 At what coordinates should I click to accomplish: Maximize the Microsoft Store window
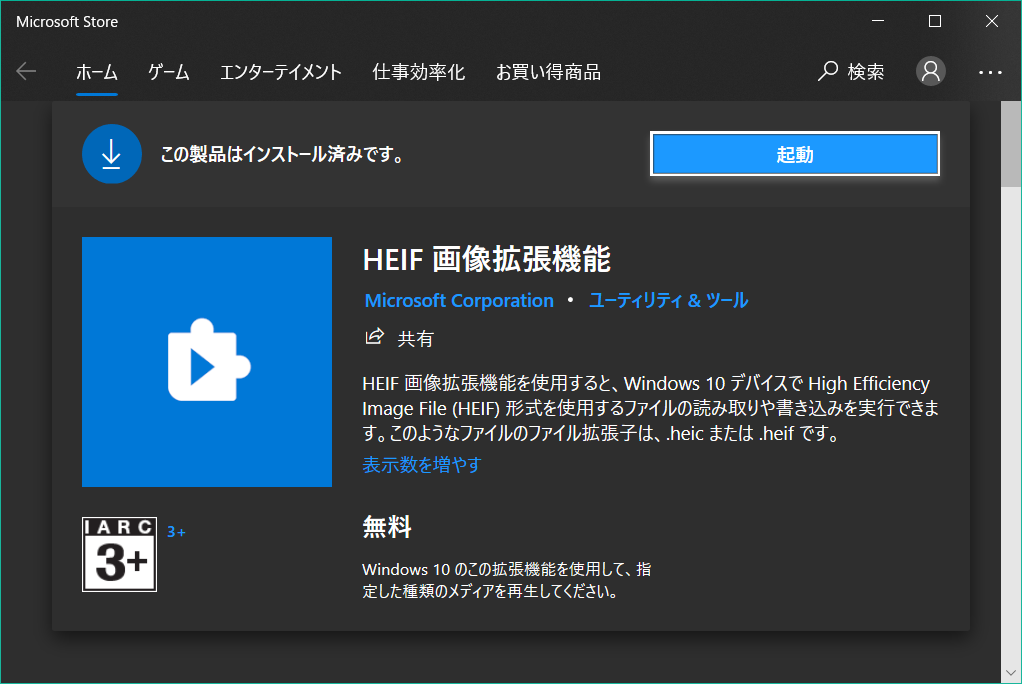coord(935,21)
